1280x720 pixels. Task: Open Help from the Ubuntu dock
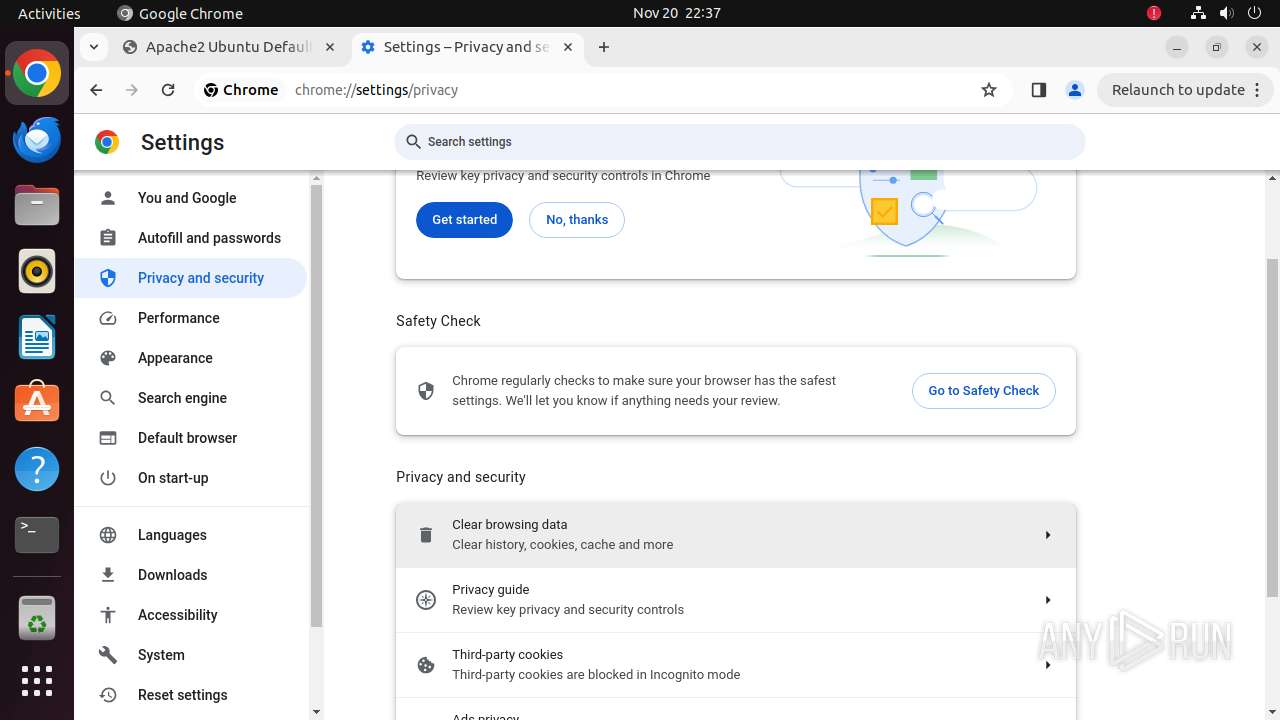click(x=37, y=469)
